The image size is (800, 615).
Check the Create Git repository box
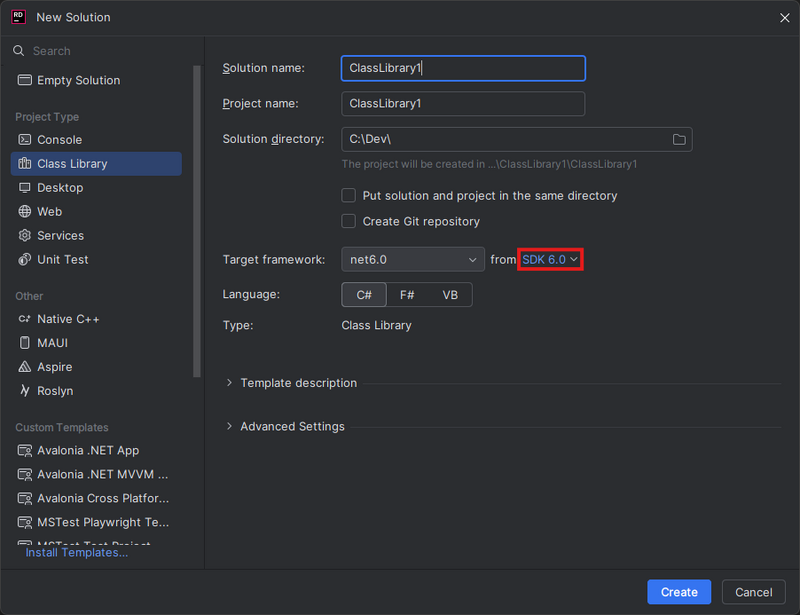(x=348, y=221)
